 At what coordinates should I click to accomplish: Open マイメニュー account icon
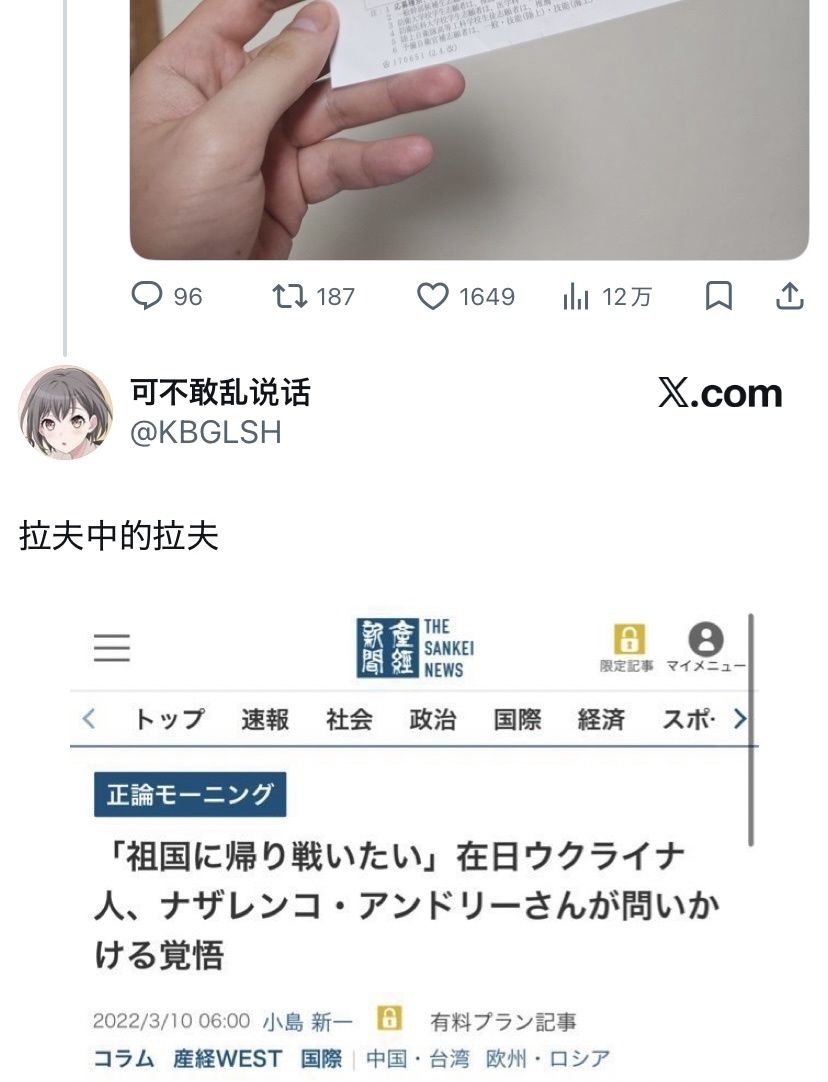coord(706,639)
